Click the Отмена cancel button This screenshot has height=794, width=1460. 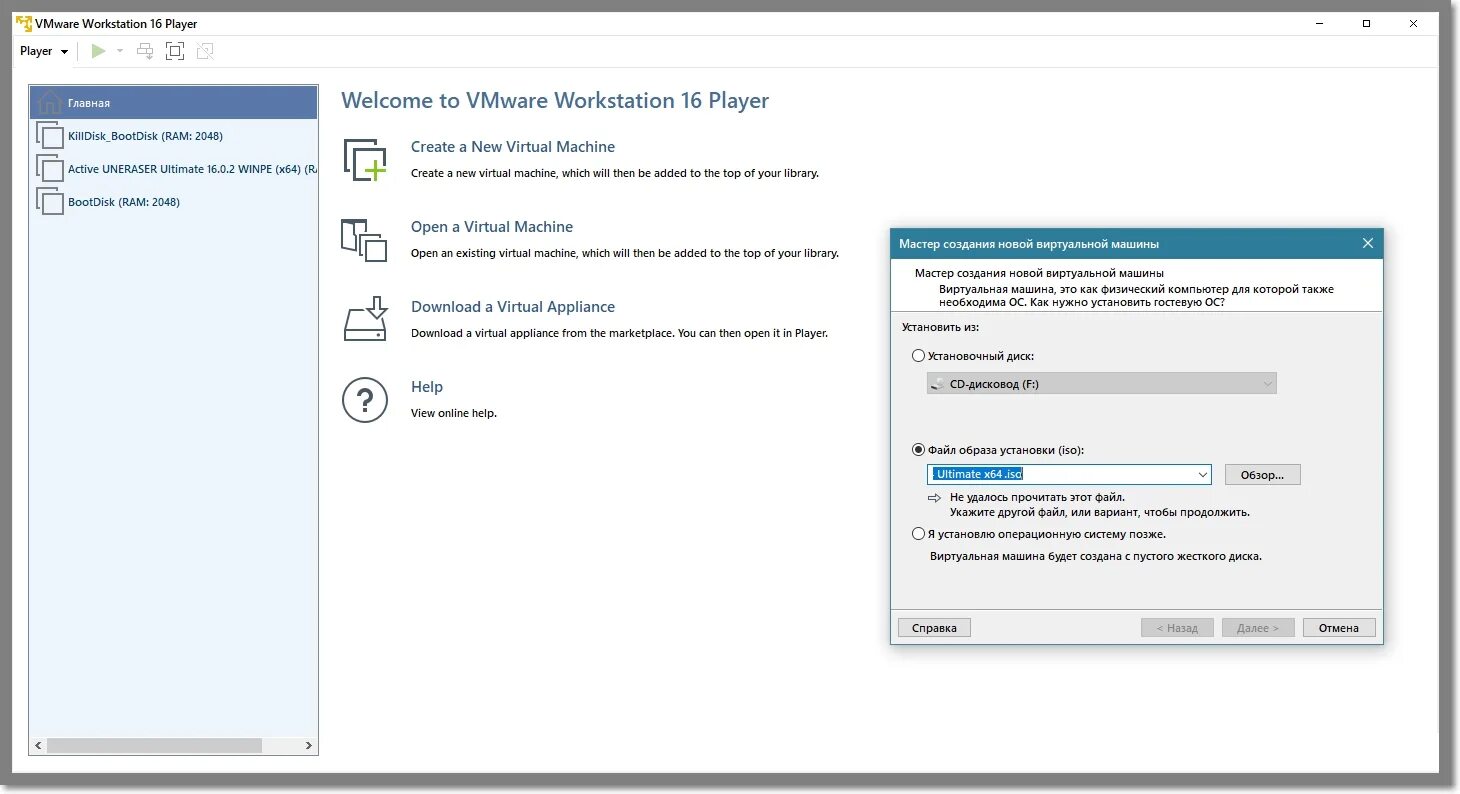tap(1338, 628)
